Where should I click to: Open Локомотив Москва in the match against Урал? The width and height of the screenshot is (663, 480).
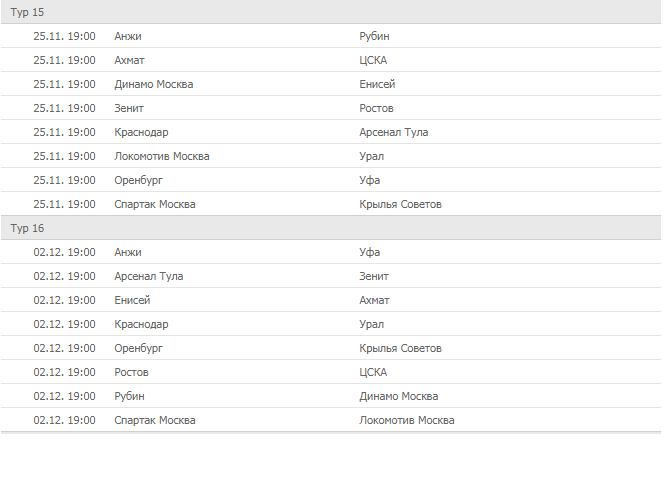(x=162, y=156)
